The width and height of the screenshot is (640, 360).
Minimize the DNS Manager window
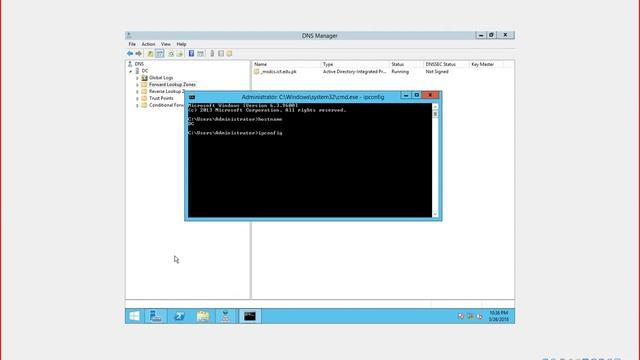point(481,36)
